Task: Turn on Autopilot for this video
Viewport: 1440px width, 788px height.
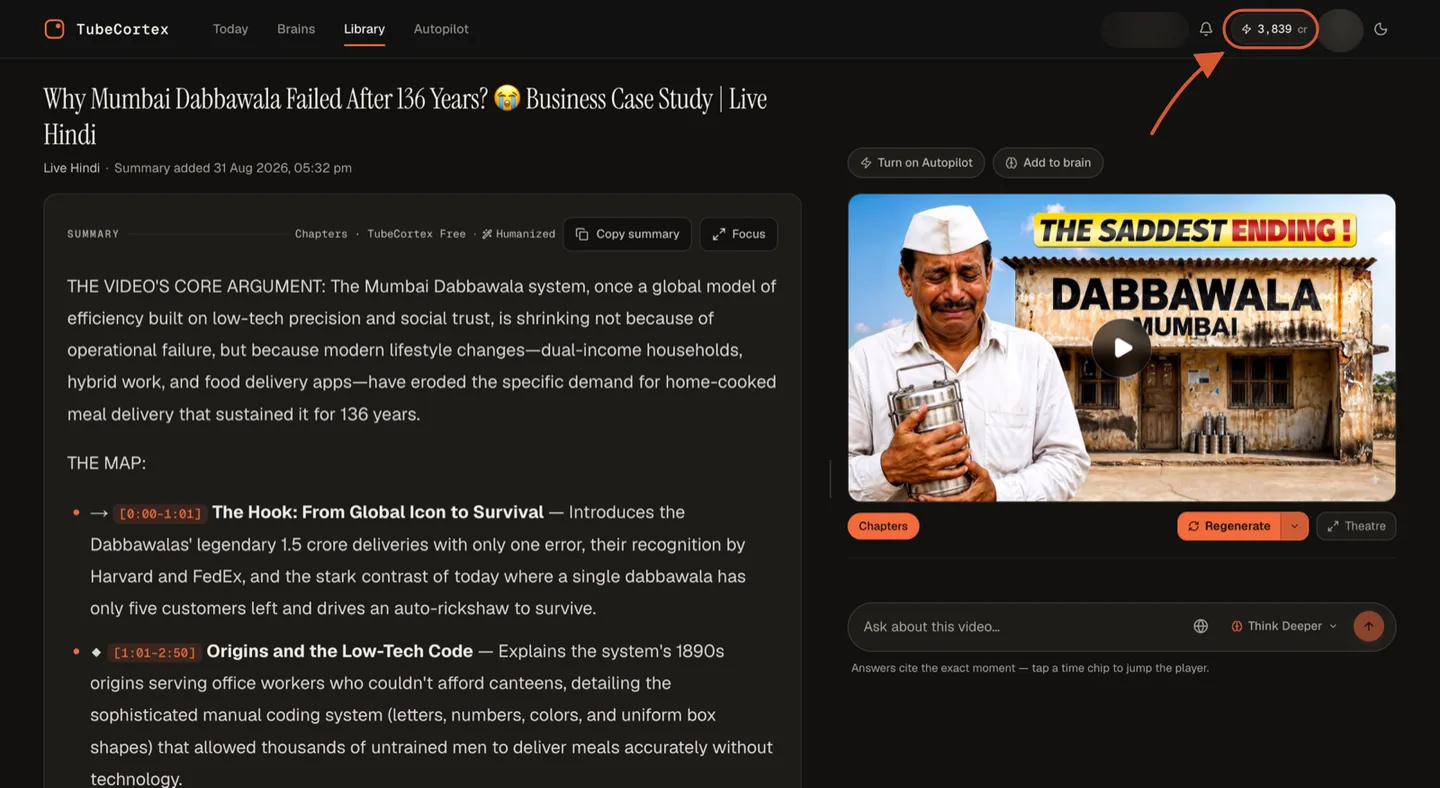Action: [x=916, y=163]
